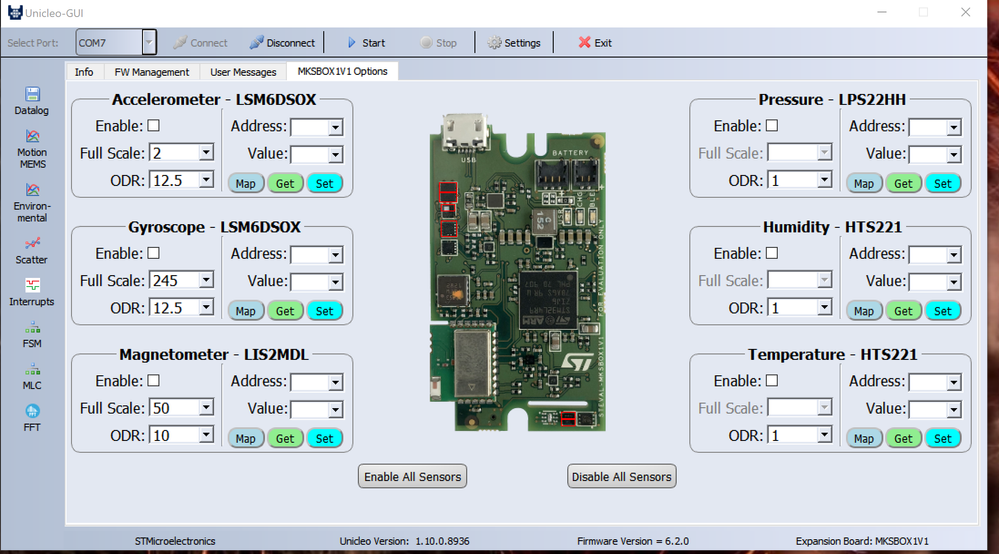Click Map button in Humidity panel
Screen dimensions: 999x554
tap(864, 311)
